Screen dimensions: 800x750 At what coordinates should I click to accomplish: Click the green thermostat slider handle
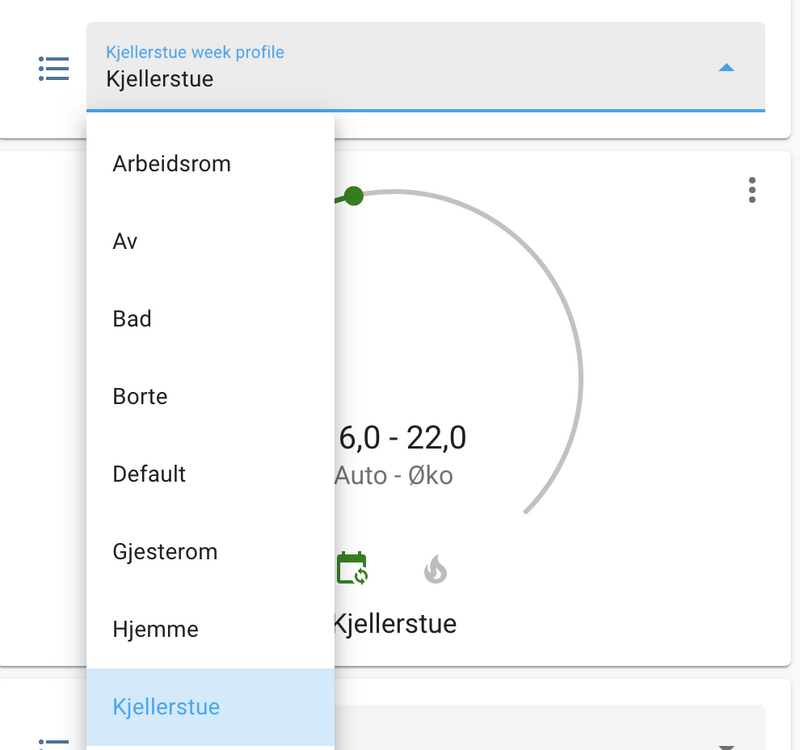pyautogui.click(x=353, y=196)
